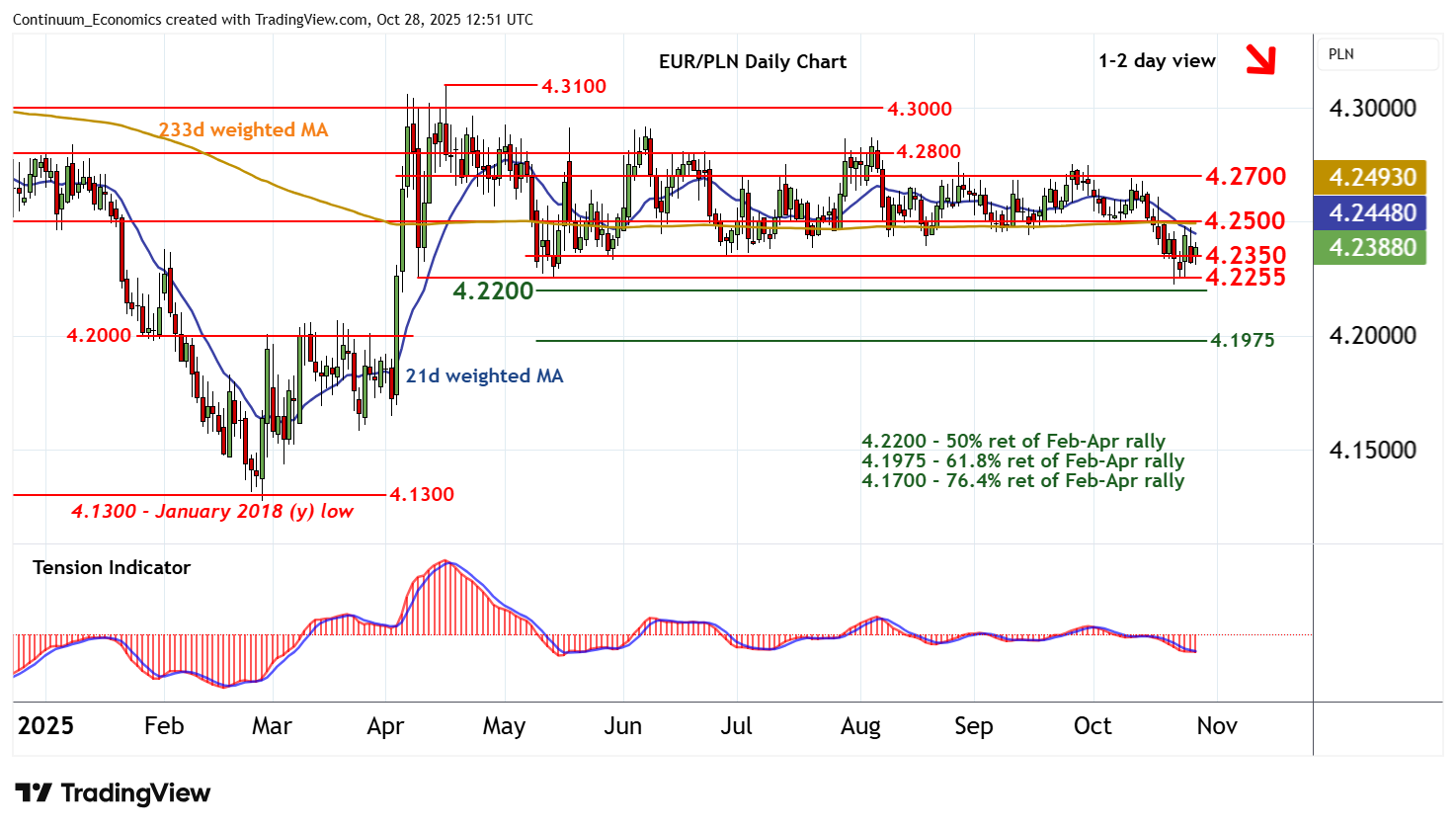The height and width of the screenshot is (830, 1456).
Task: Click the TradingView logo at bottom left
Action: pyautogui.click(x=113, y=793)
